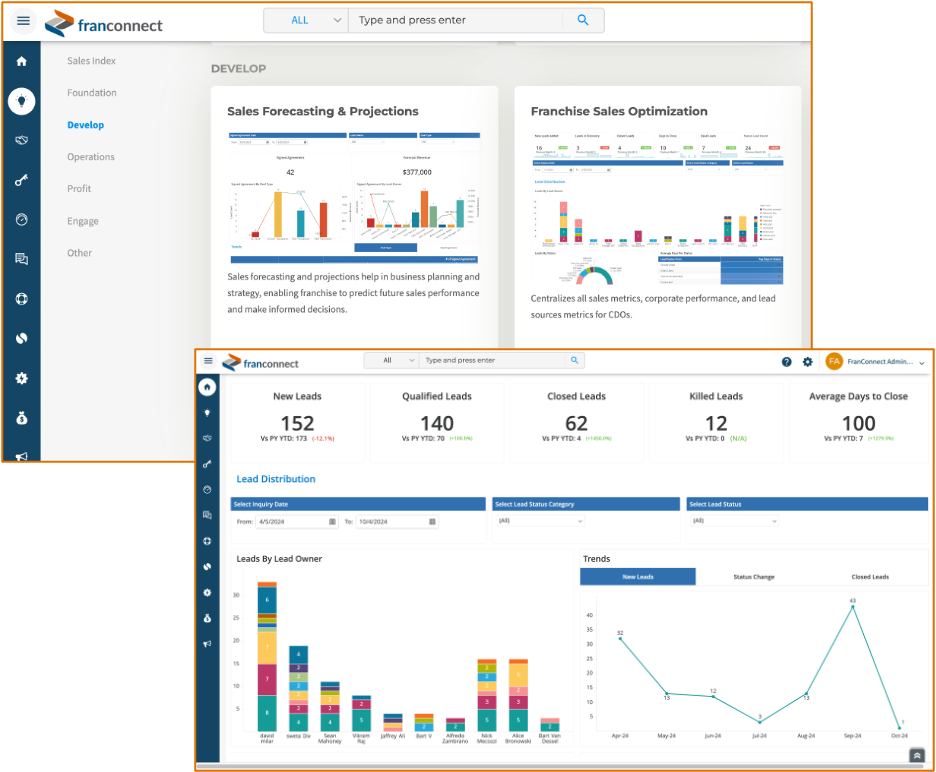
Task: Switch to New Leads trends tab
Action: 638,577
